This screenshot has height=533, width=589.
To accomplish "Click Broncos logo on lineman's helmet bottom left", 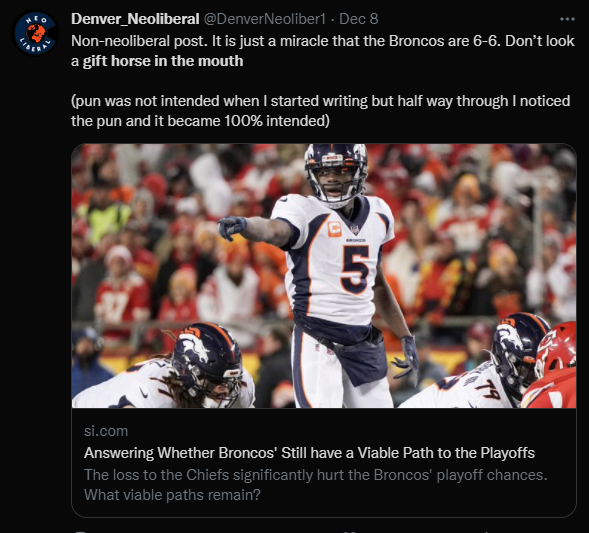I will click(x=193, y=347).
